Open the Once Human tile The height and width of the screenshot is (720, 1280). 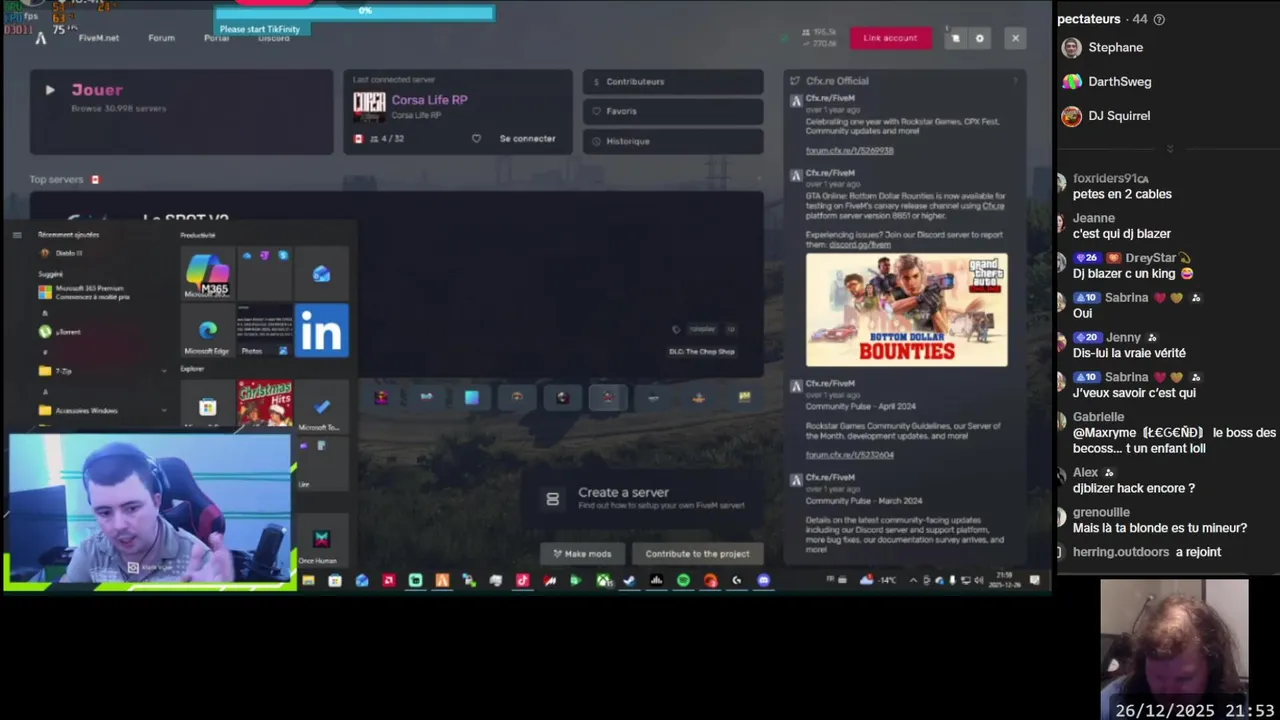[x=322, y=540]
